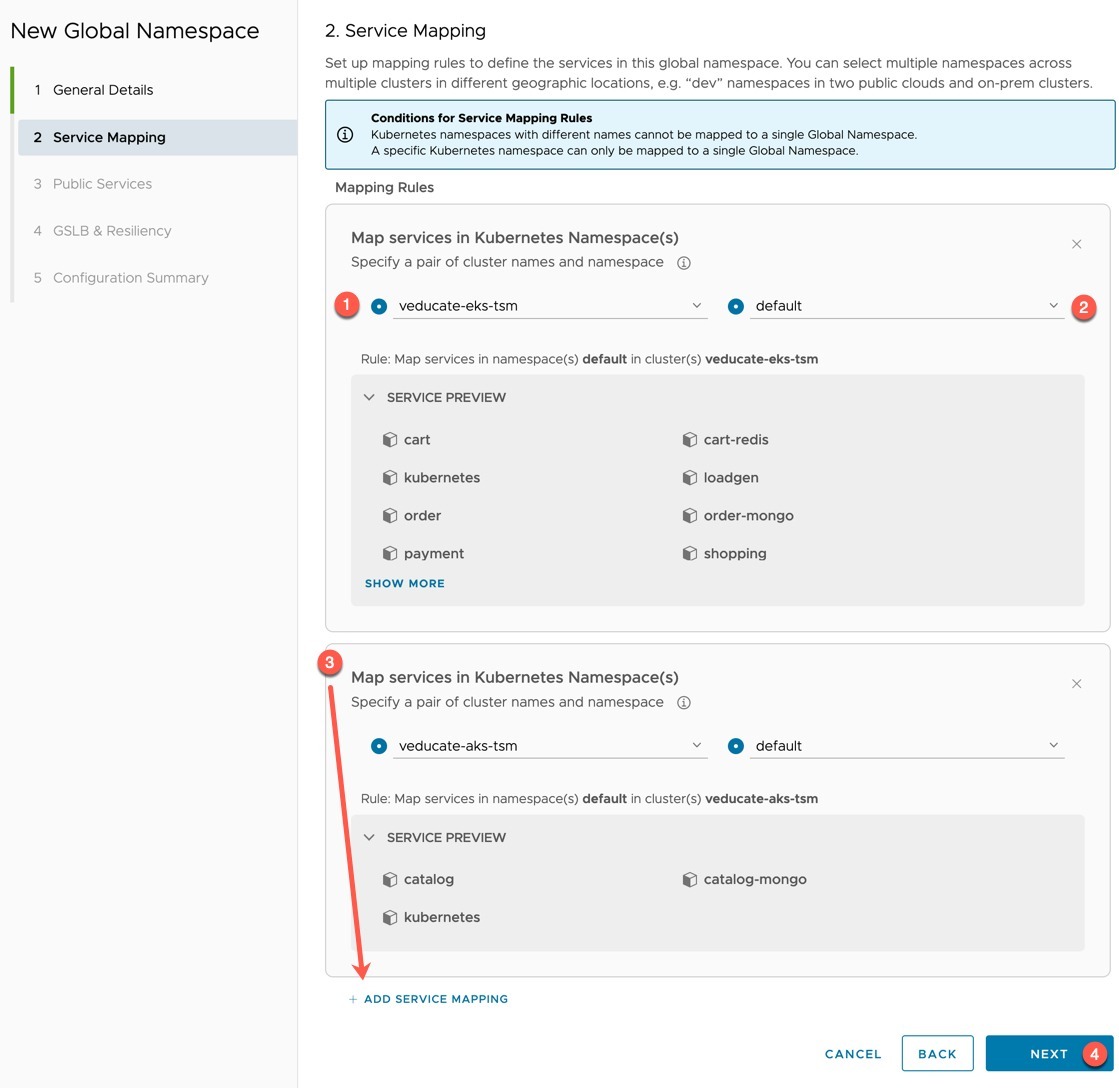Click the loadgen service cube icon
The height and width of the screenshot is (1088, 1119).
[x=689, y=477]
